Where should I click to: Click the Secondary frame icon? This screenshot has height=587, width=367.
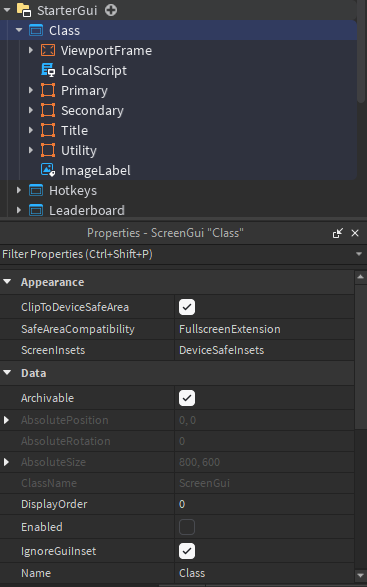[x=48, y=110]
